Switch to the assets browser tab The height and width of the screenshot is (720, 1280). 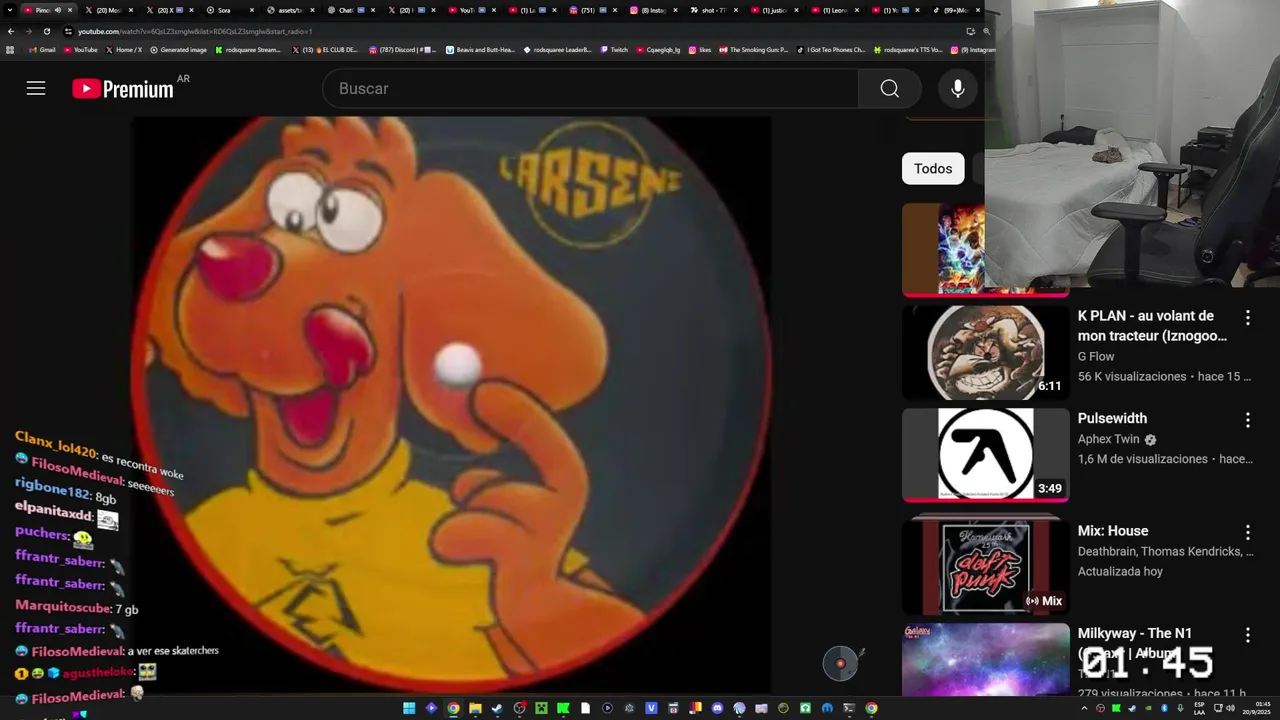pyautogui.click(x=291, y=10)
